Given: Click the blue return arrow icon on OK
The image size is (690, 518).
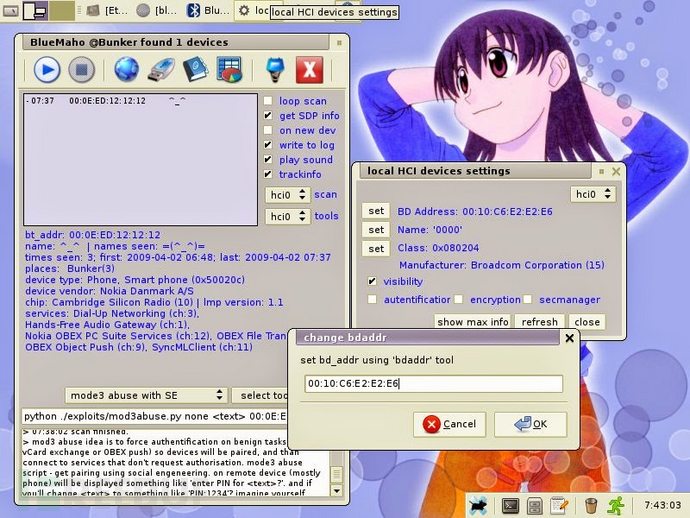Looking at the screenshot, I should pos(523,424).
